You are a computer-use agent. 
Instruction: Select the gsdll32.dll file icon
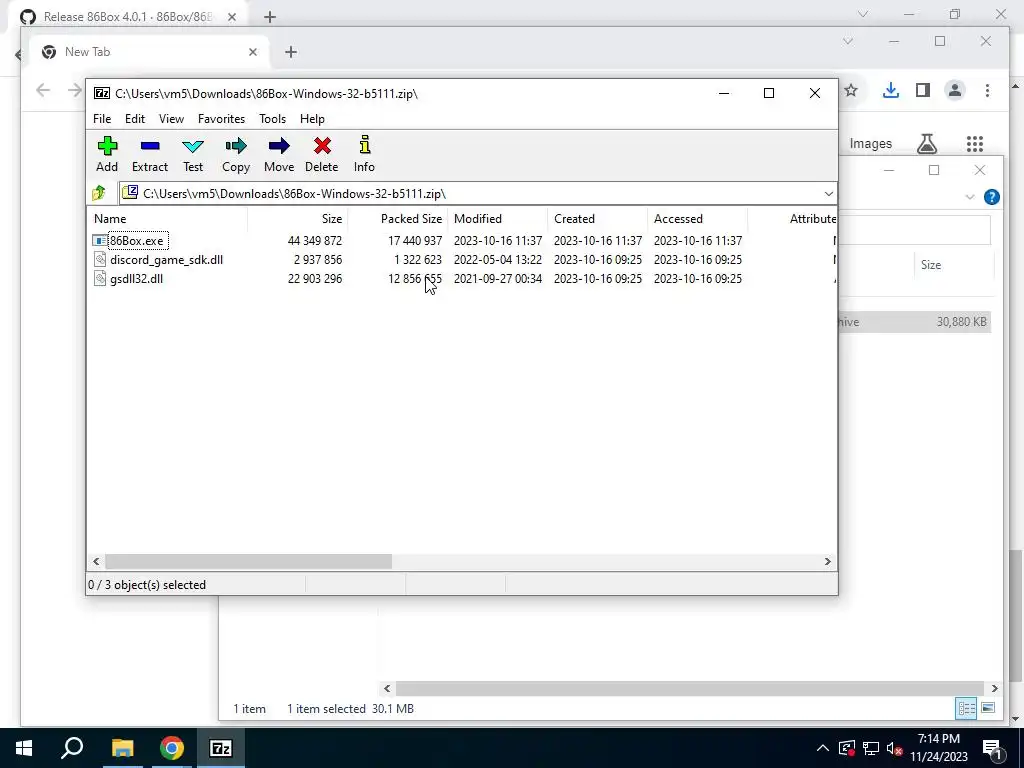click(99, 278)
